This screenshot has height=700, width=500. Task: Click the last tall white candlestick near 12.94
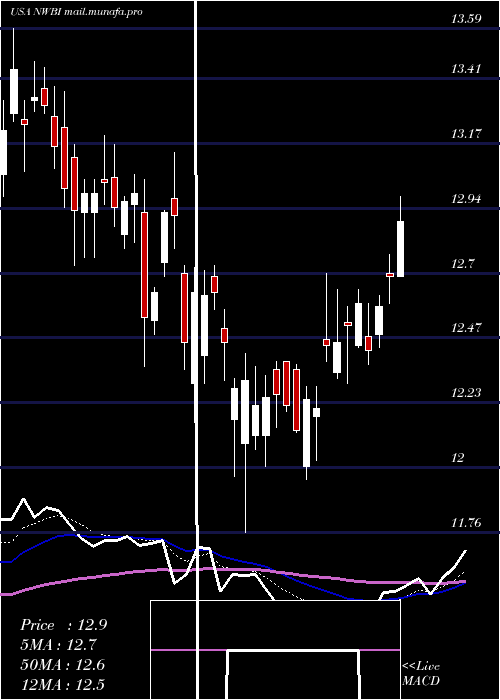tap(400, 249)
